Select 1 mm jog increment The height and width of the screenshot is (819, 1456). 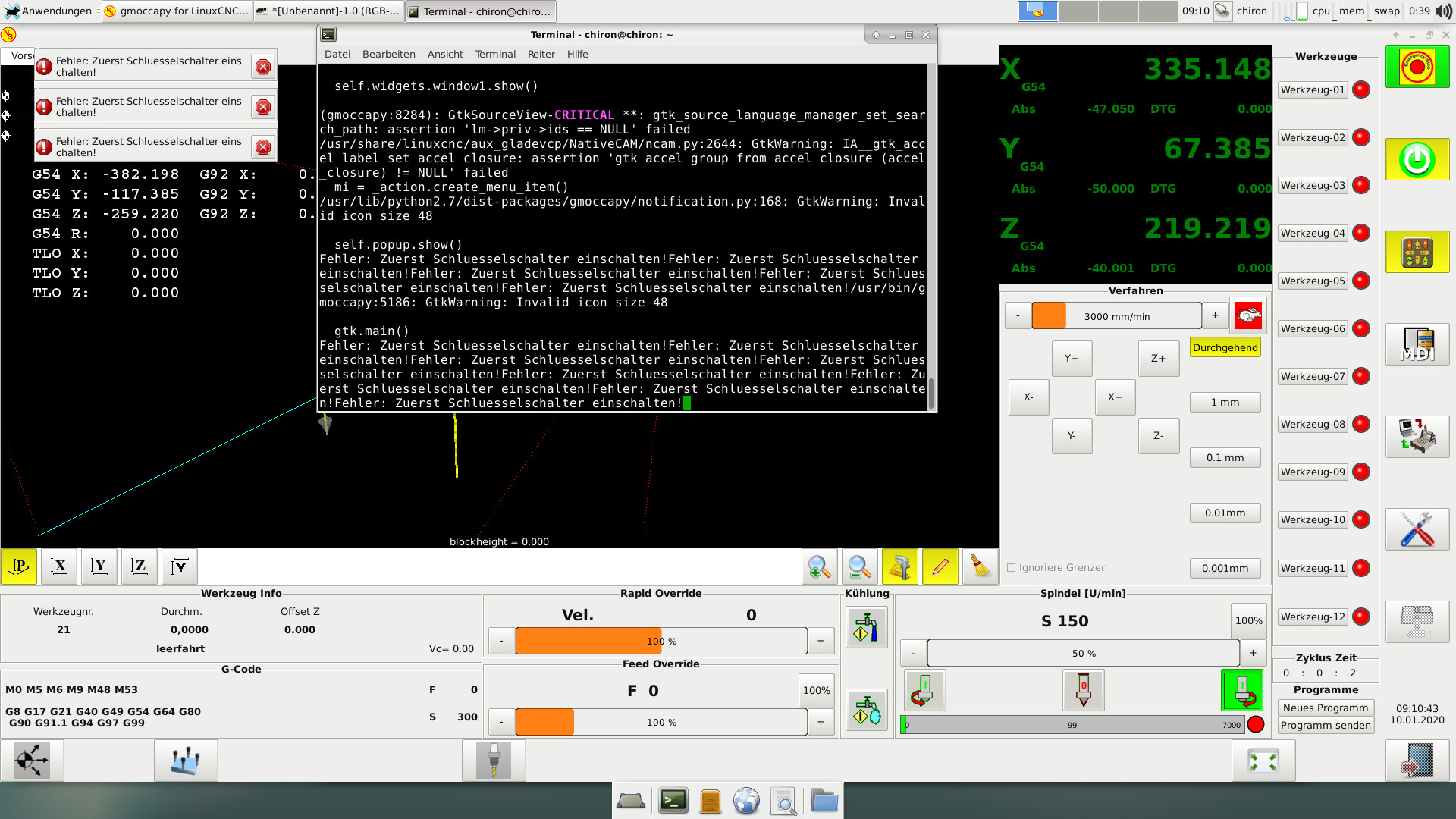pos(1225,403)
